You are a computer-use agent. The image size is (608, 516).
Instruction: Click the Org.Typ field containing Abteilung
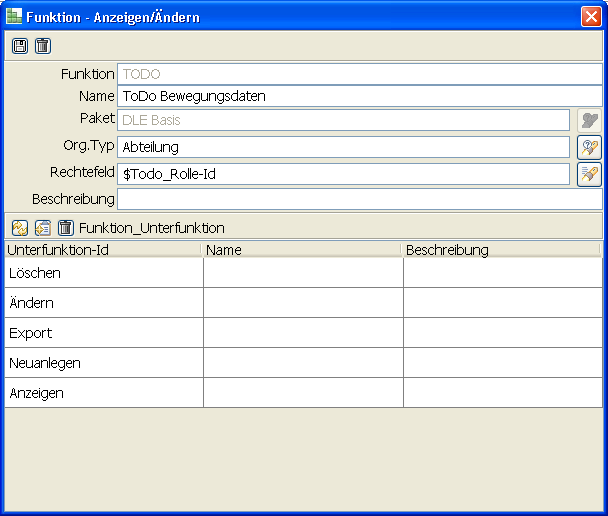(345, 147)
